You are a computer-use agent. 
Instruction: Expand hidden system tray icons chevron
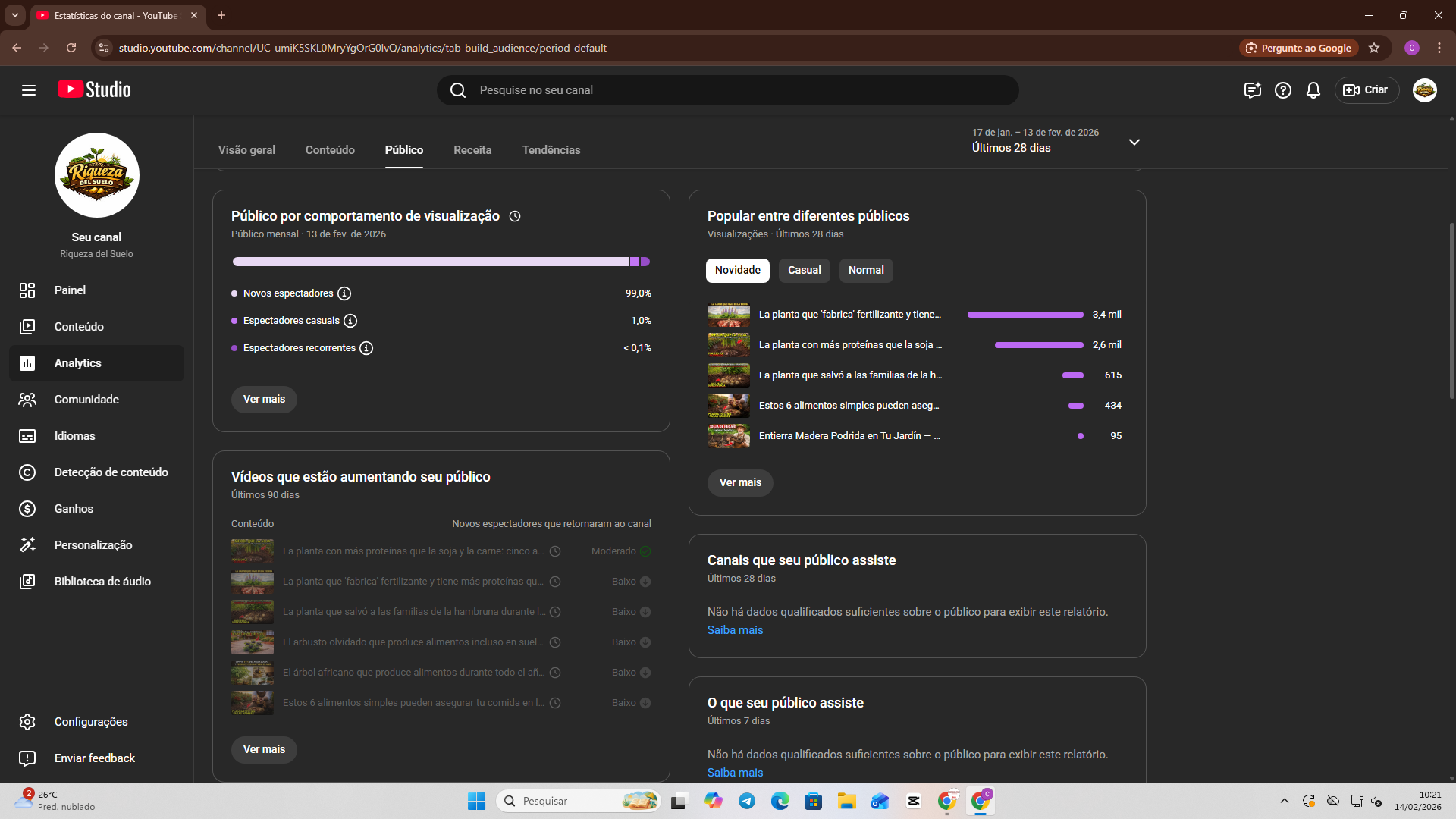[1284, 801]
